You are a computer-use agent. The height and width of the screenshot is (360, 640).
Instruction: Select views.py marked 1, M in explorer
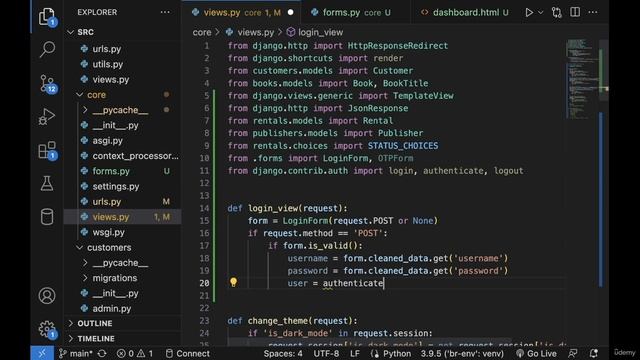tap(122, 217)
